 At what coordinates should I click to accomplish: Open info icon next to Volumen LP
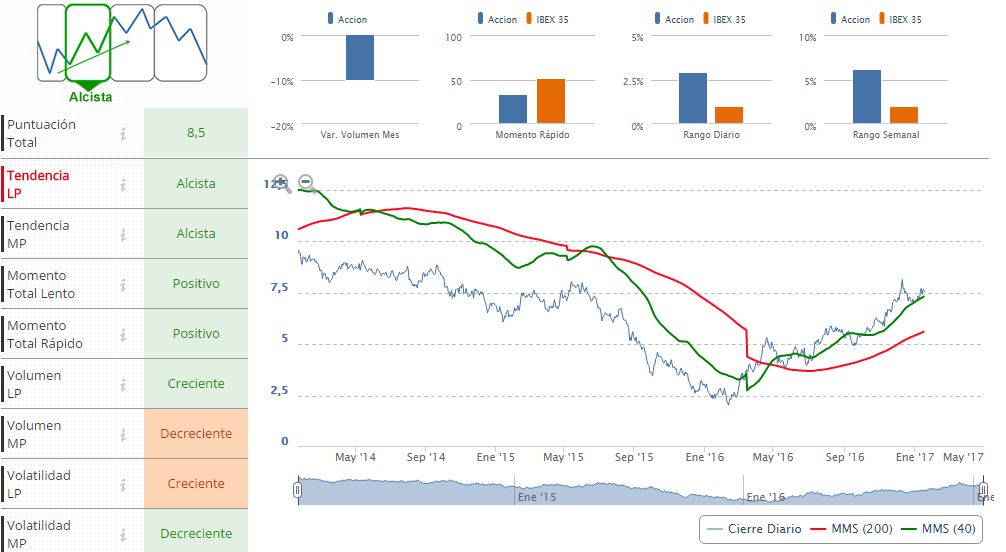123,385
